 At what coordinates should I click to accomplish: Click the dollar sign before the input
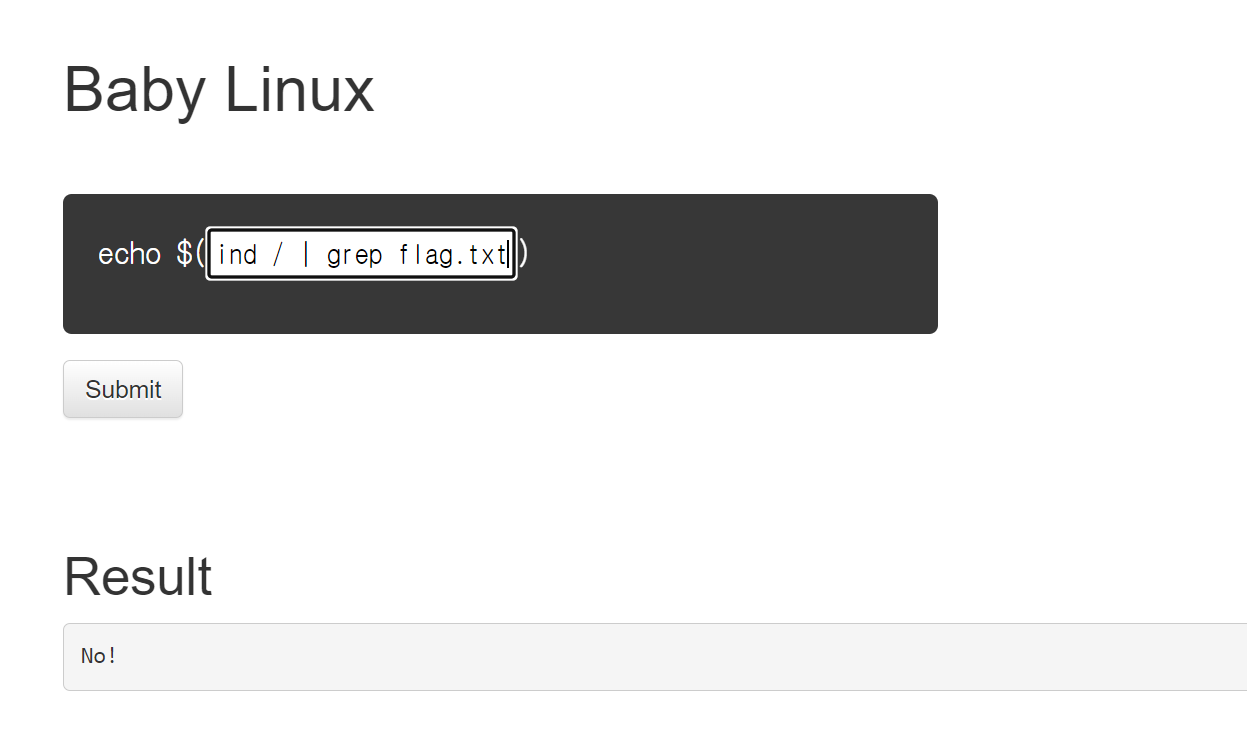click(x=185, y=254)
